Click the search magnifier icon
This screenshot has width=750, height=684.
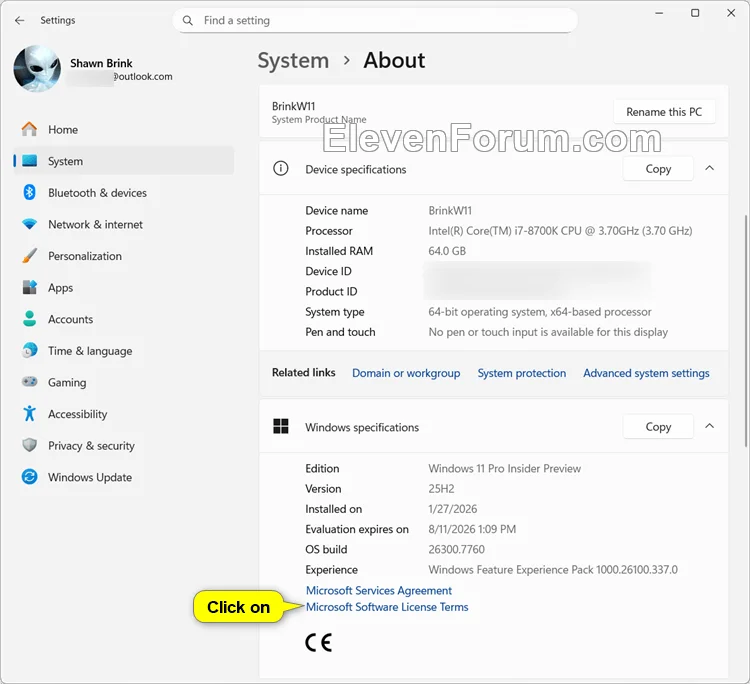click(188, 21)
